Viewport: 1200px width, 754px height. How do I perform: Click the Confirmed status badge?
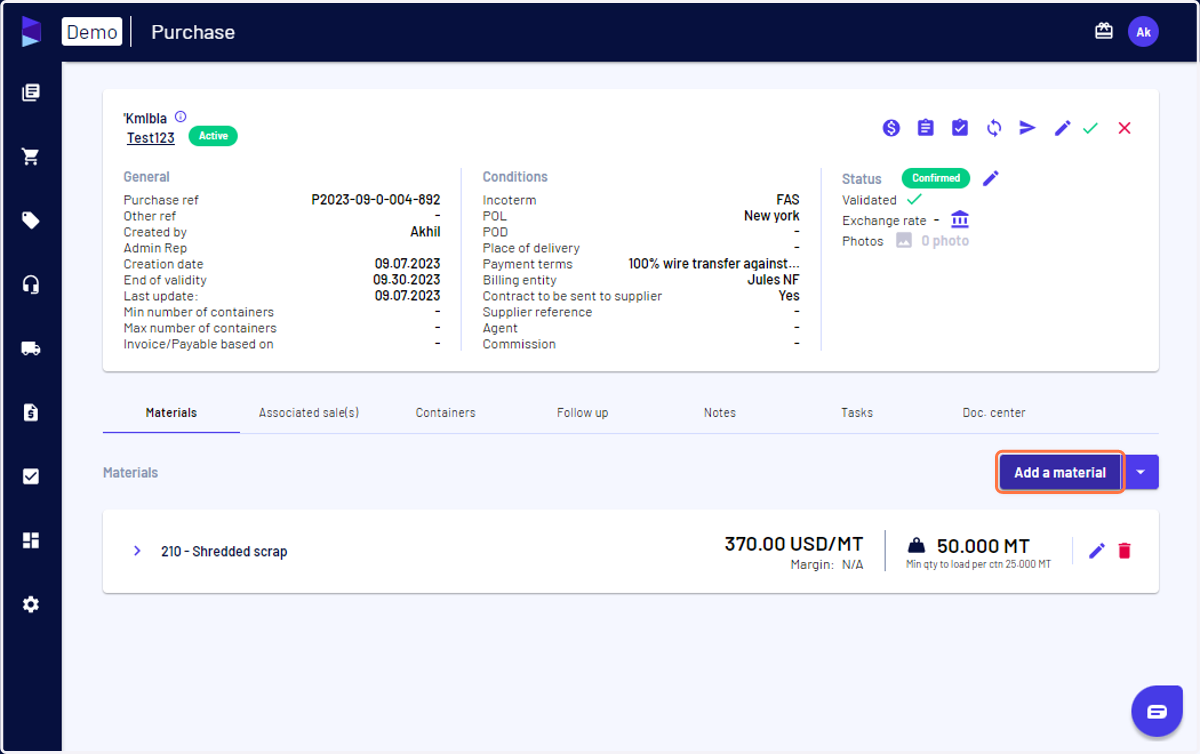coord(936,178)
